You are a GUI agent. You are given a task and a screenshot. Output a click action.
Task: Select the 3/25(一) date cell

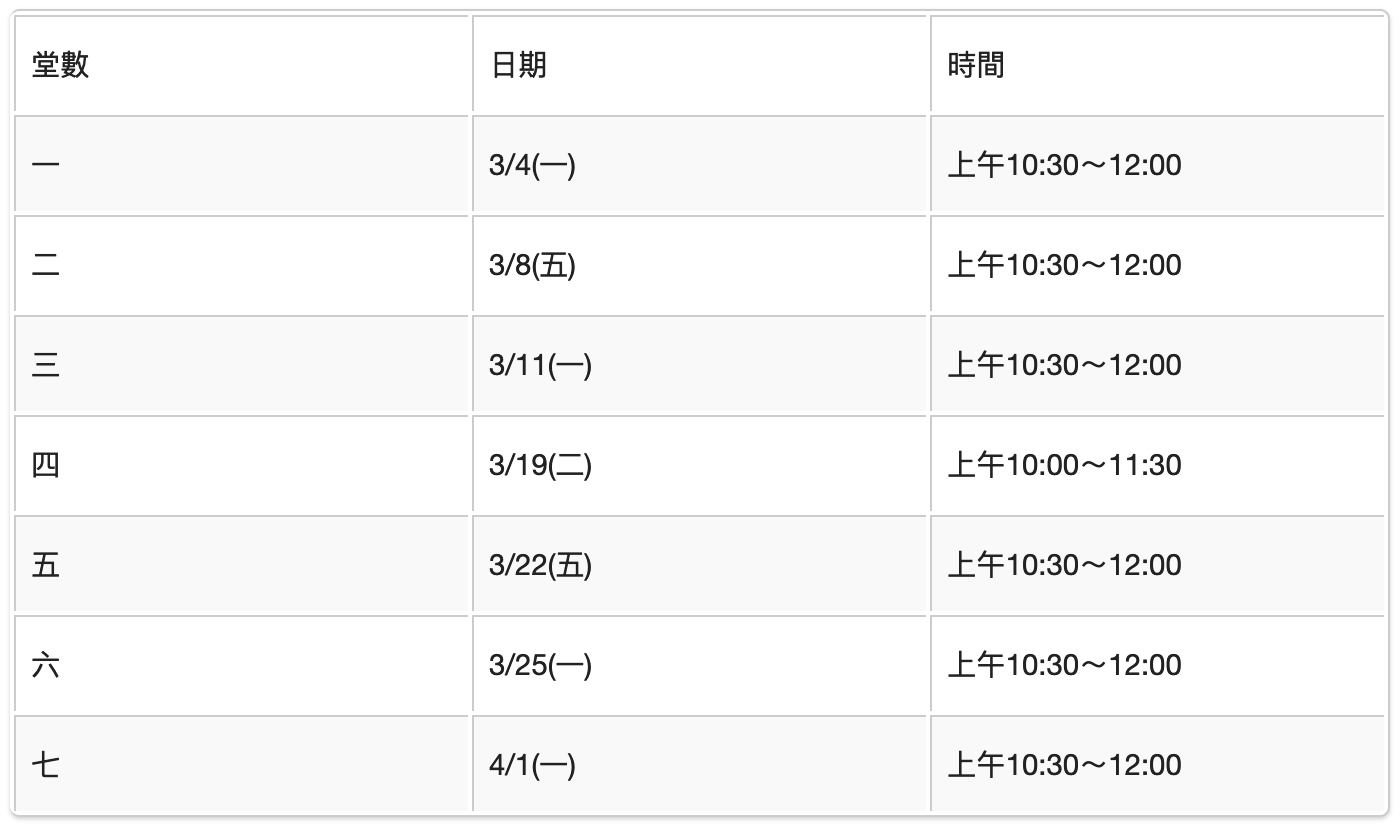[x=540, y=665]
